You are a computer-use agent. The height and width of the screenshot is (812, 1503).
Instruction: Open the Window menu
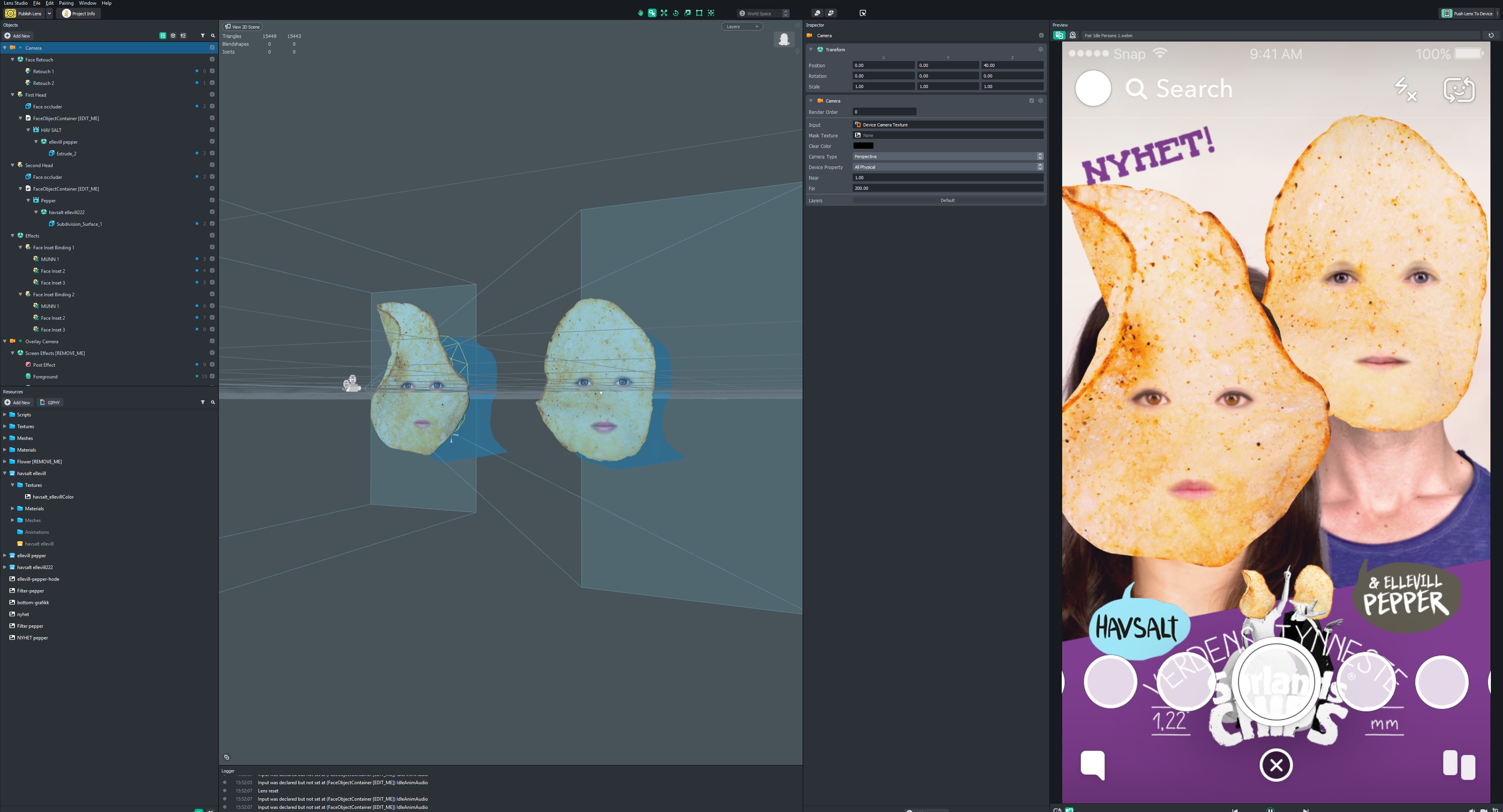click(88, 3)
